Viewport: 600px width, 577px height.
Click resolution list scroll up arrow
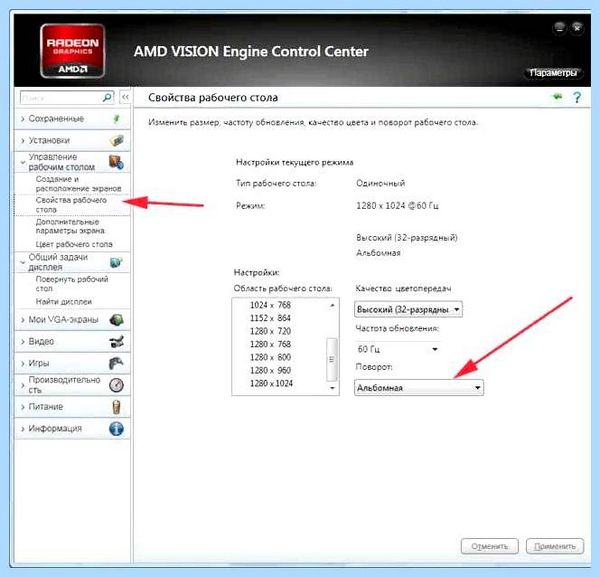pos(332,305)
